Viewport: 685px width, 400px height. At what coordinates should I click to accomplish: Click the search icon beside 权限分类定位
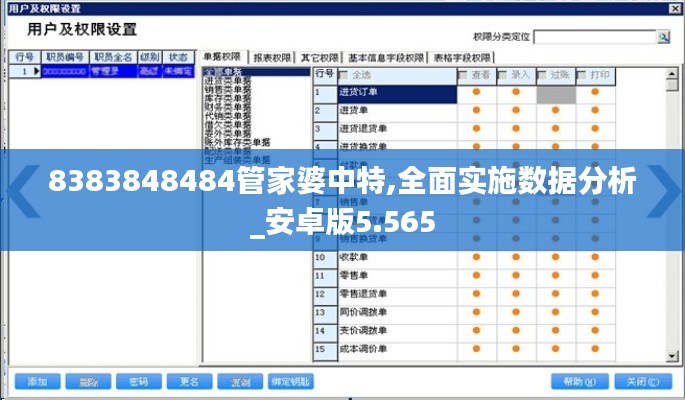click(x=664, y=37)
